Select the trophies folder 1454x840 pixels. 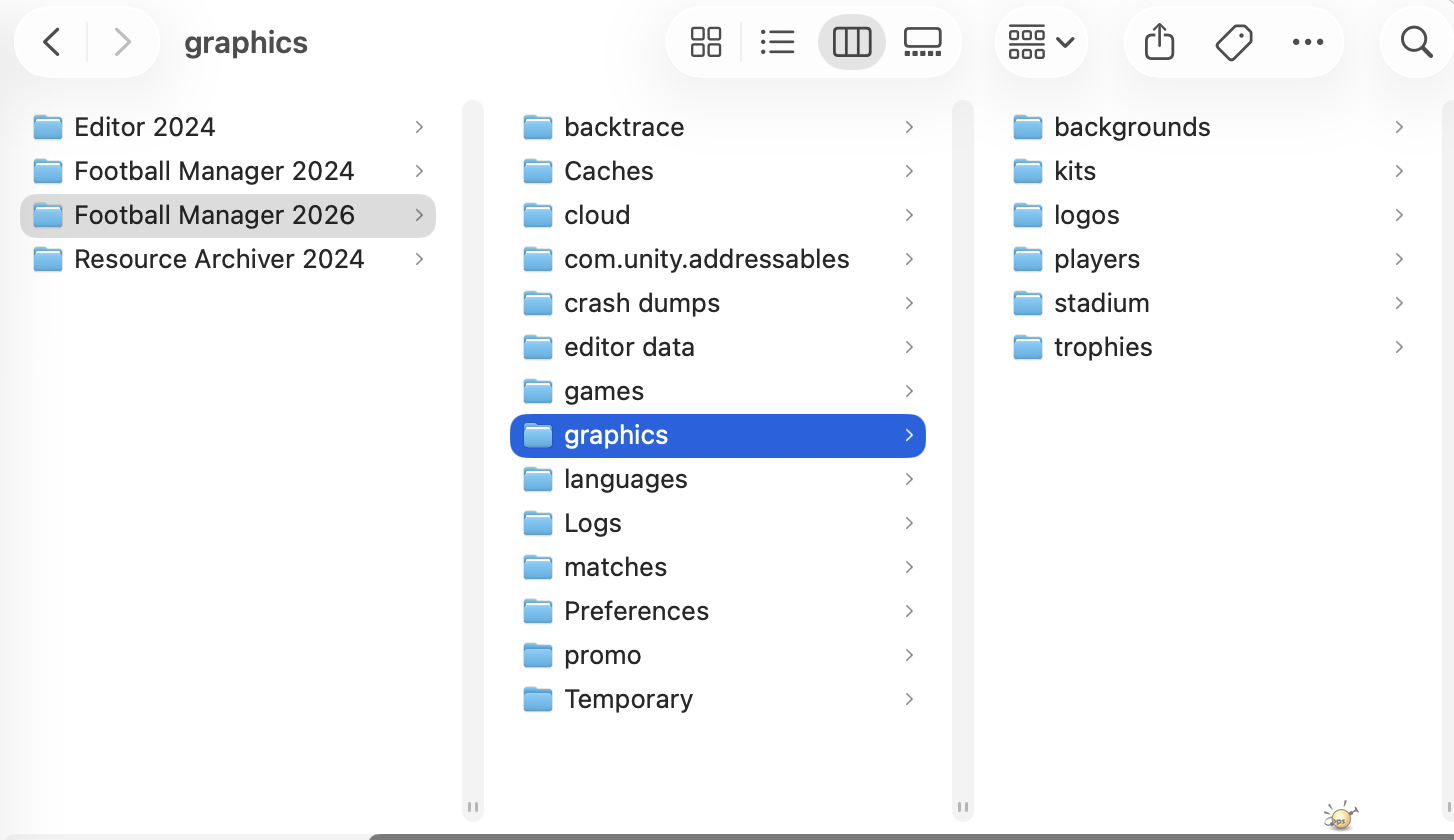(x=1103, y=347)
